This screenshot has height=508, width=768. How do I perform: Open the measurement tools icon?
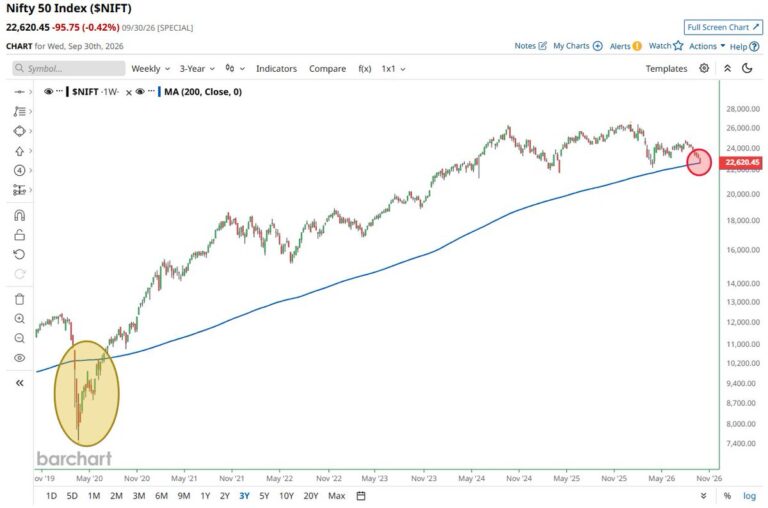click(19, 190)
